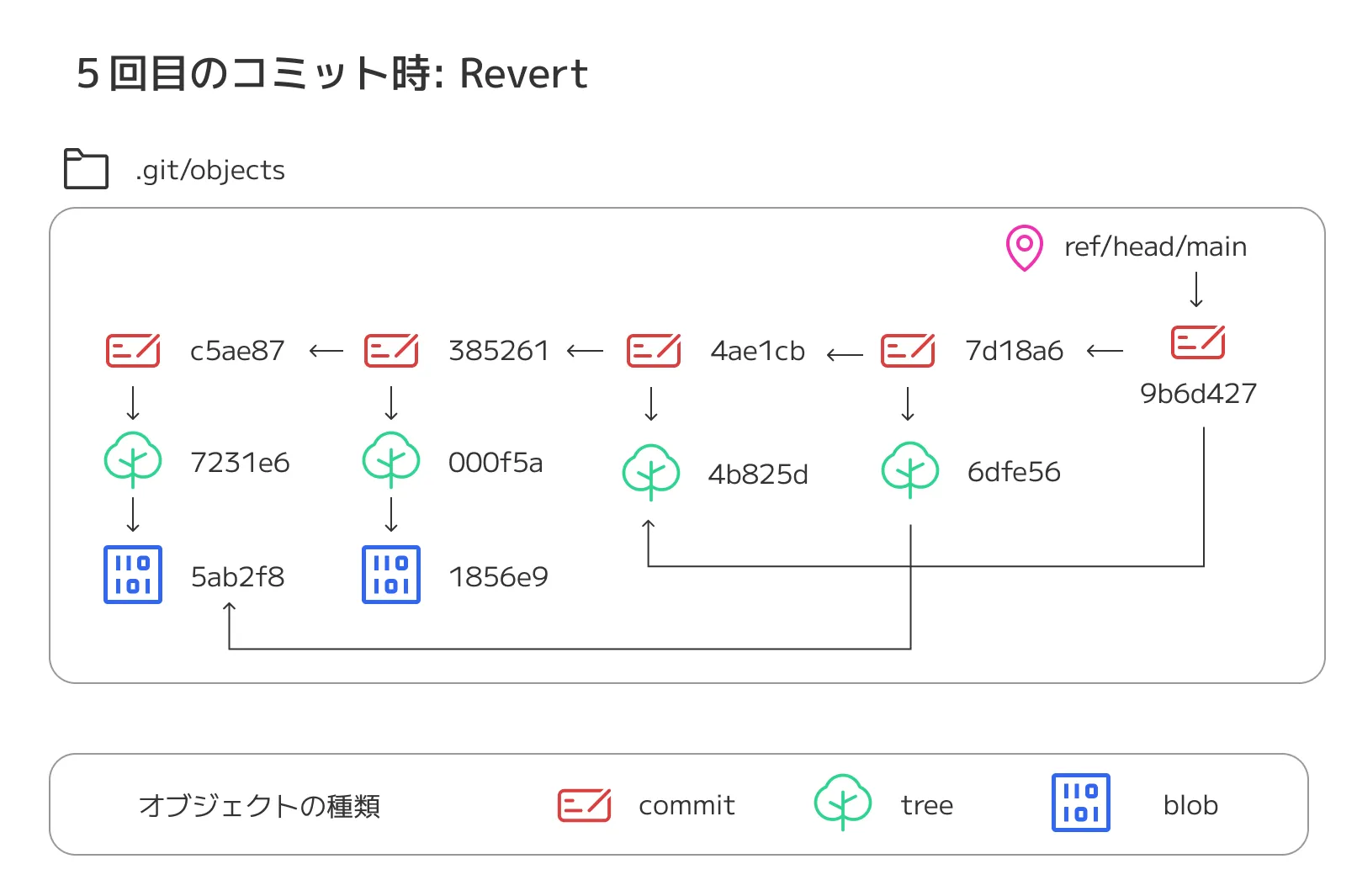Click the tree icon for 4b825d
1357x896 pixels.
(x=651, y=472)
